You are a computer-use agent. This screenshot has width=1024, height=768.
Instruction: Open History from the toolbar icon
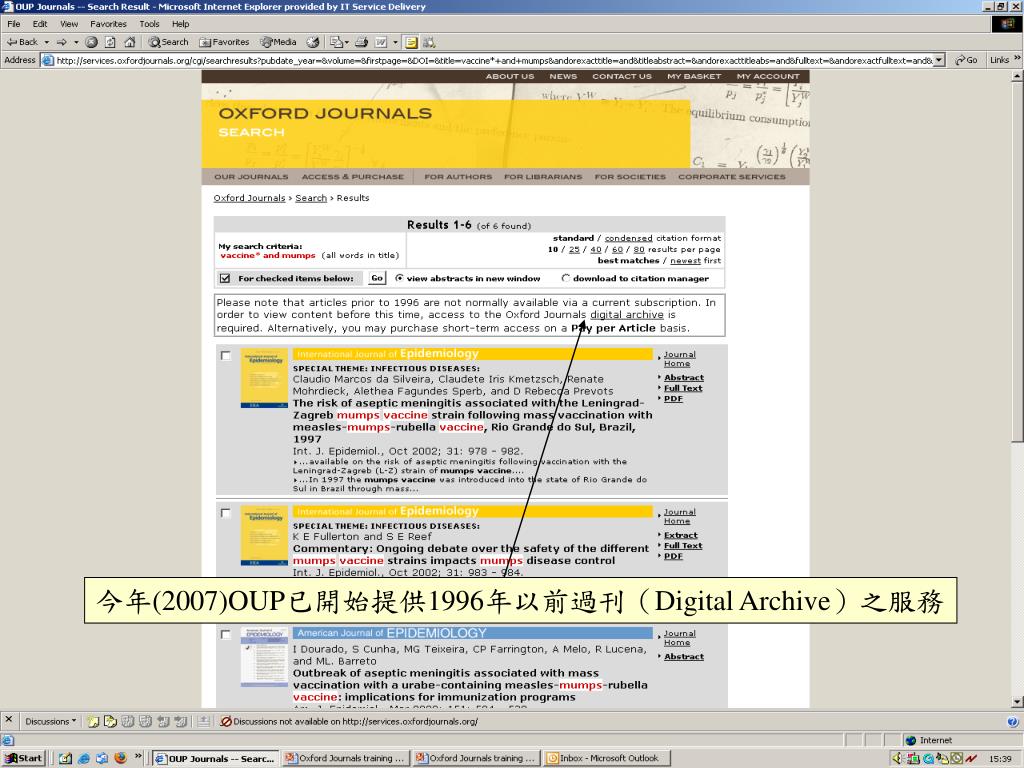pyautogui.click(x=313, y=42)
